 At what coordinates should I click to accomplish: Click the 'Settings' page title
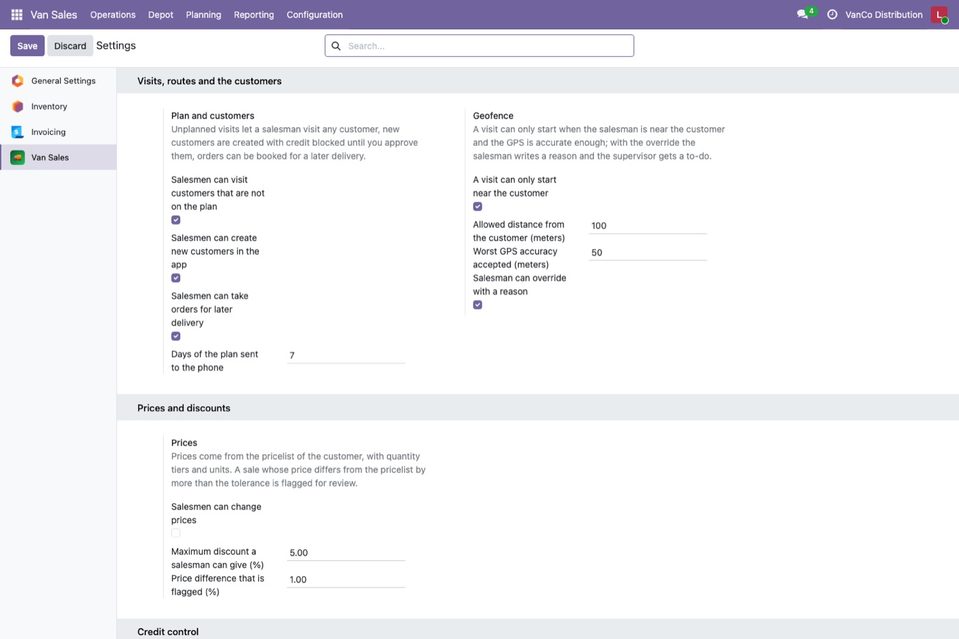pyautogui.click(x=116, y=46)
